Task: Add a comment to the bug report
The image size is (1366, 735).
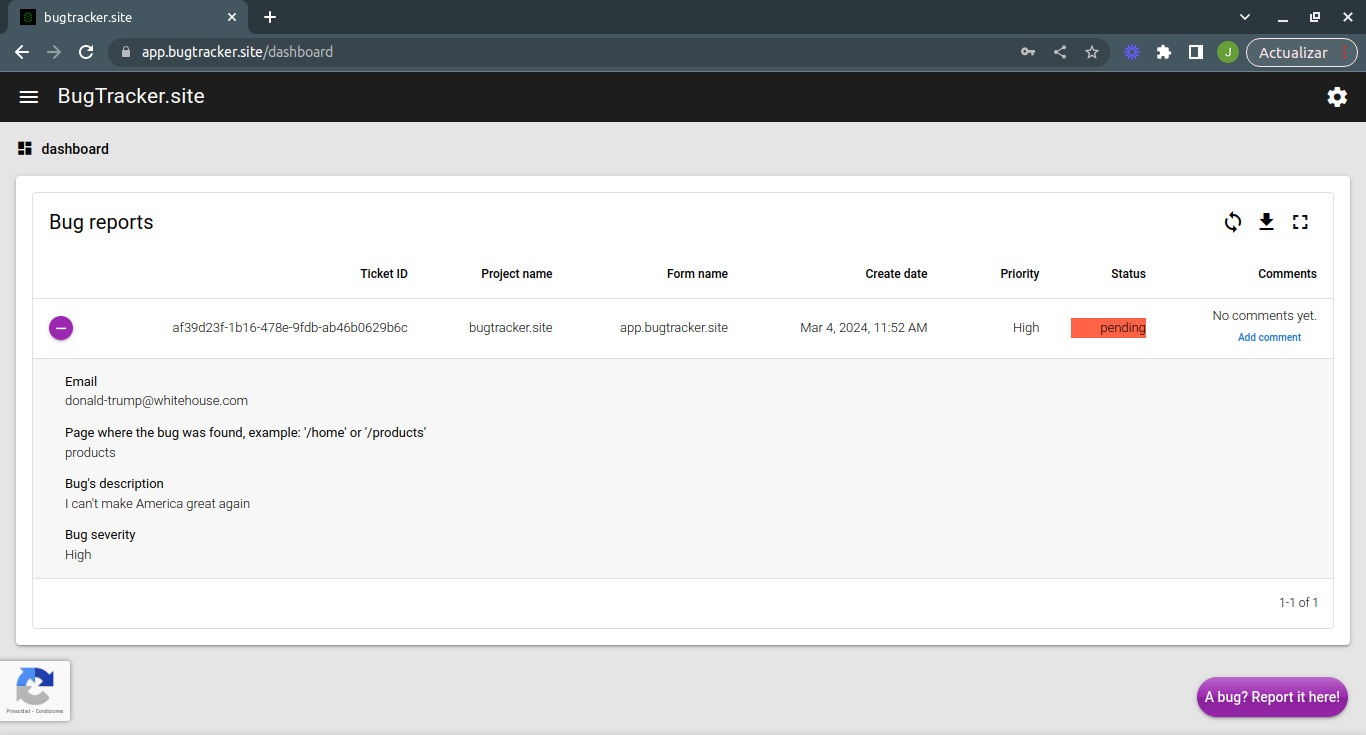Action: click(x=1269, y=337)
